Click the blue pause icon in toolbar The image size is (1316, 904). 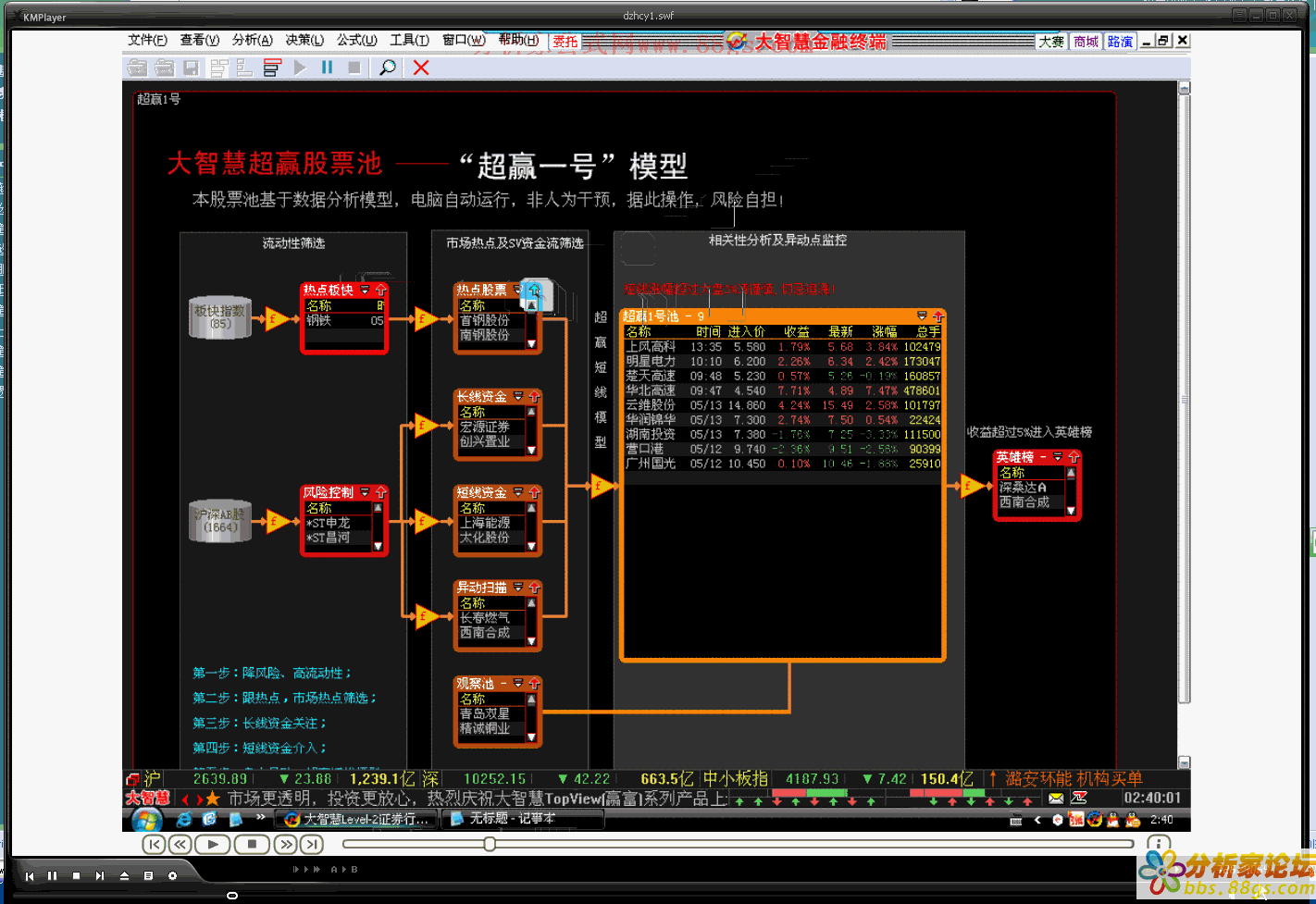coord(327,68)
